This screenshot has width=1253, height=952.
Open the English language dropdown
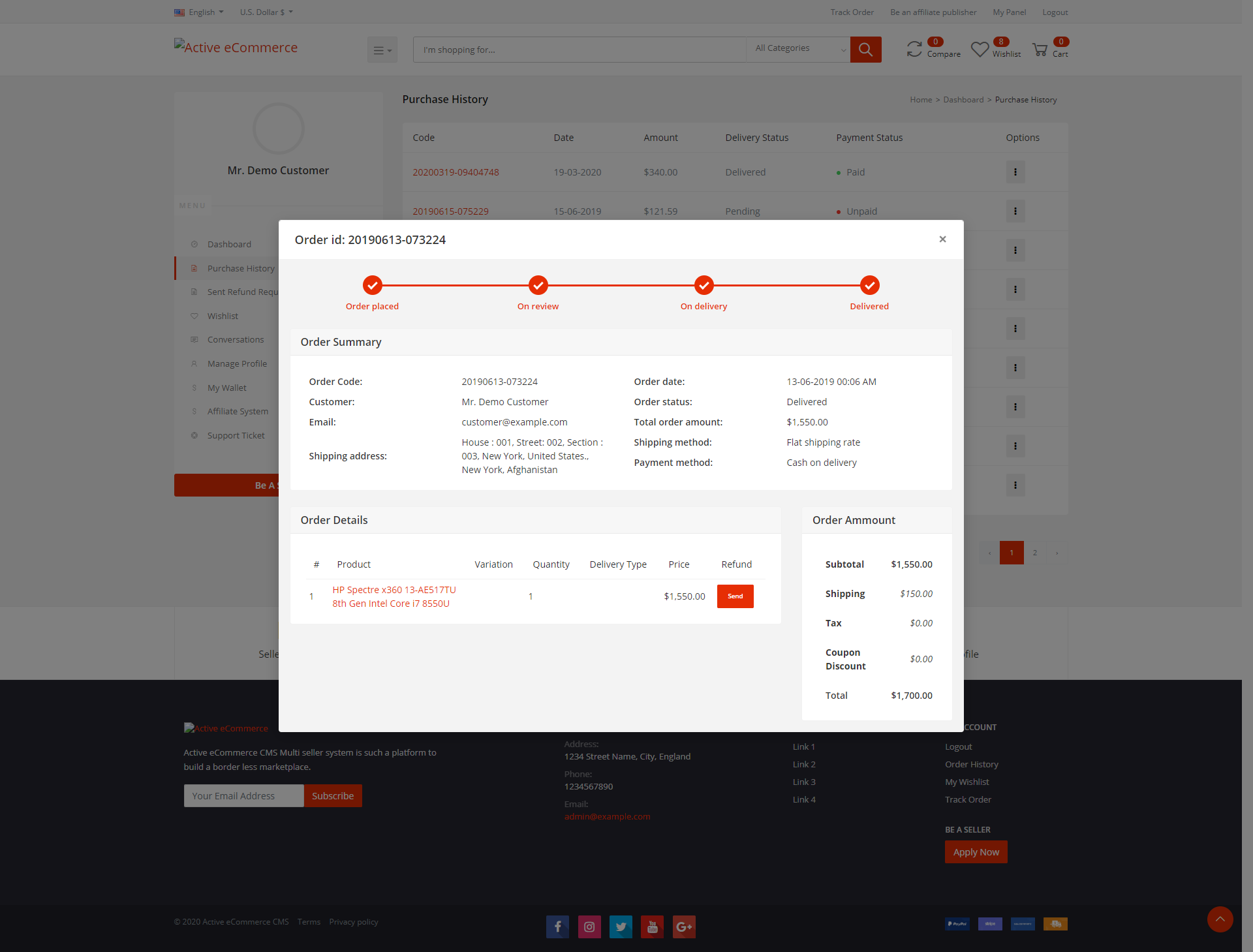pyautogui.click(x=199, y=12)
